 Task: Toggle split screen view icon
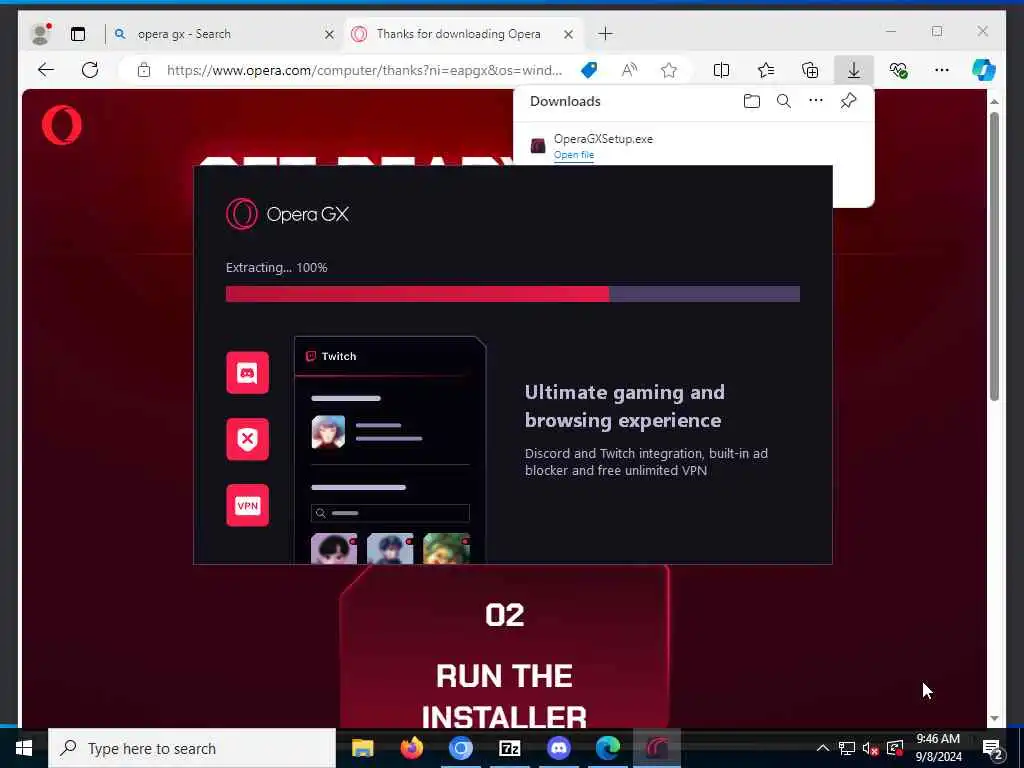pos(721,70)
